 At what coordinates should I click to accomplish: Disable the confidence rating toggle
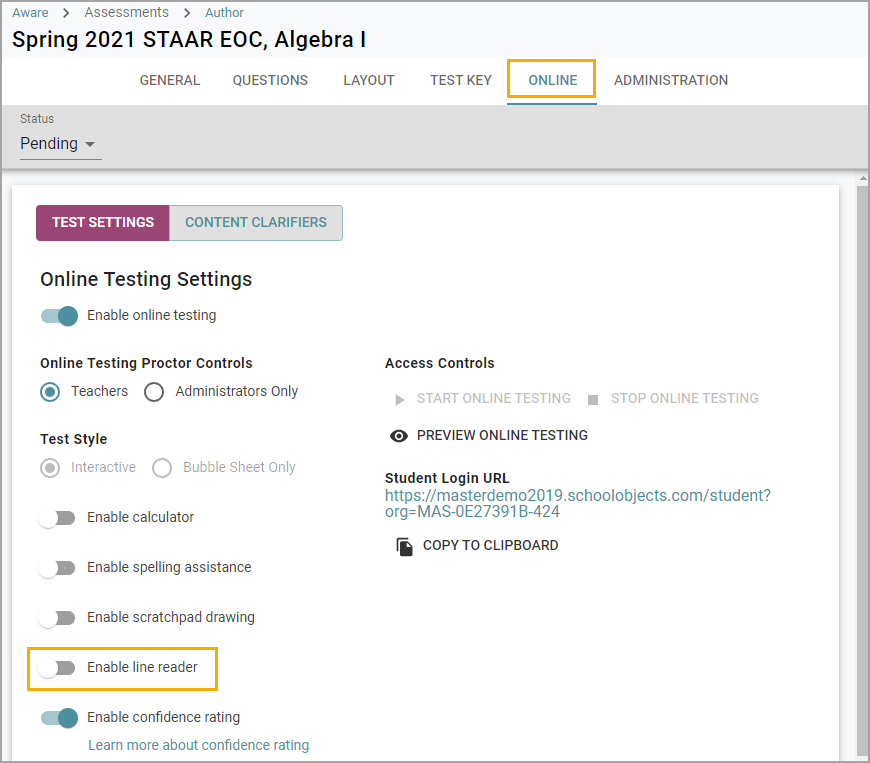pos(59,717)
